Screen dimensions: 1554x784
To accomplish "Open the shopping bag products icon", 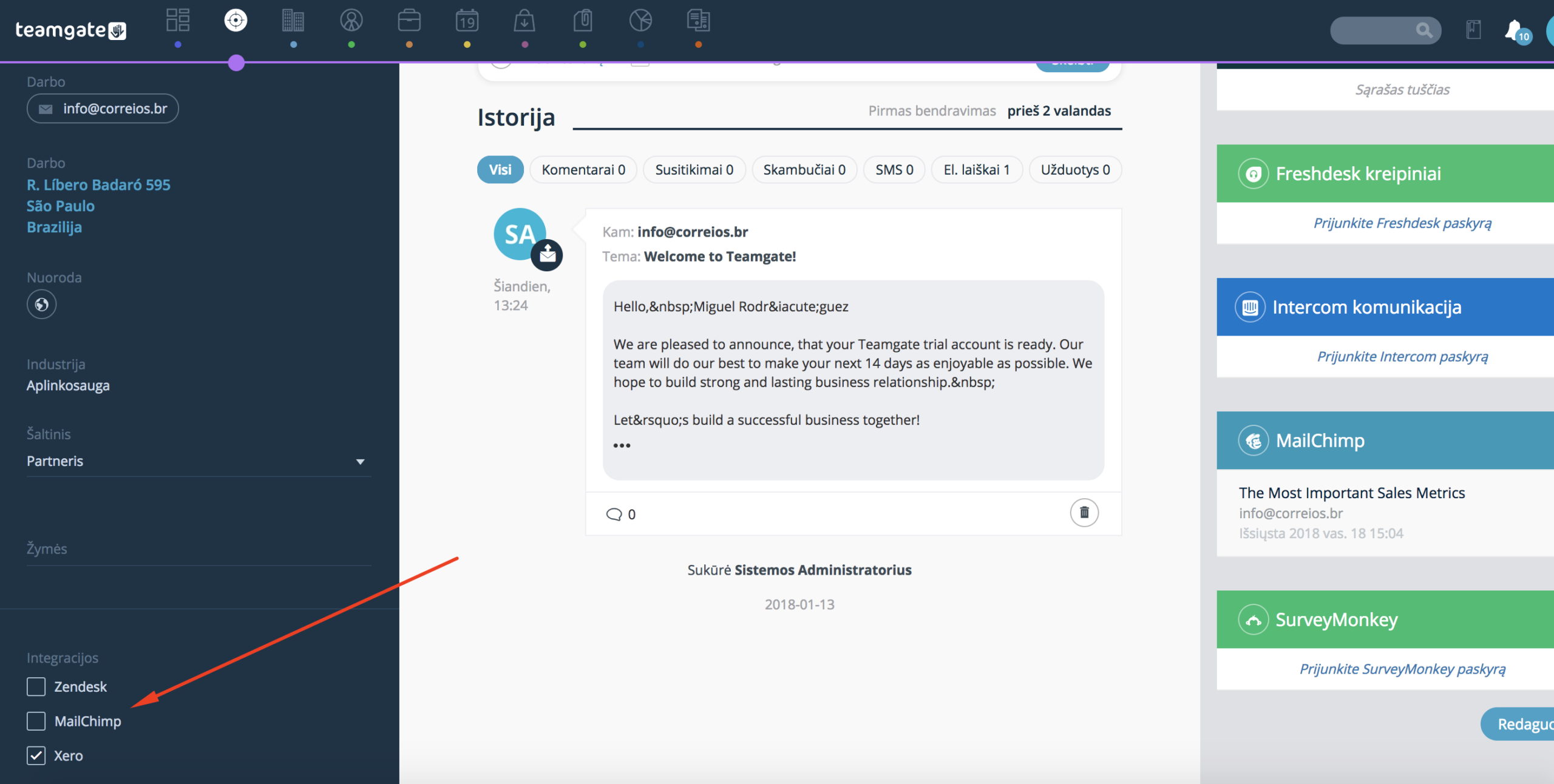I will pyautogui.click(x=524, y=21).
